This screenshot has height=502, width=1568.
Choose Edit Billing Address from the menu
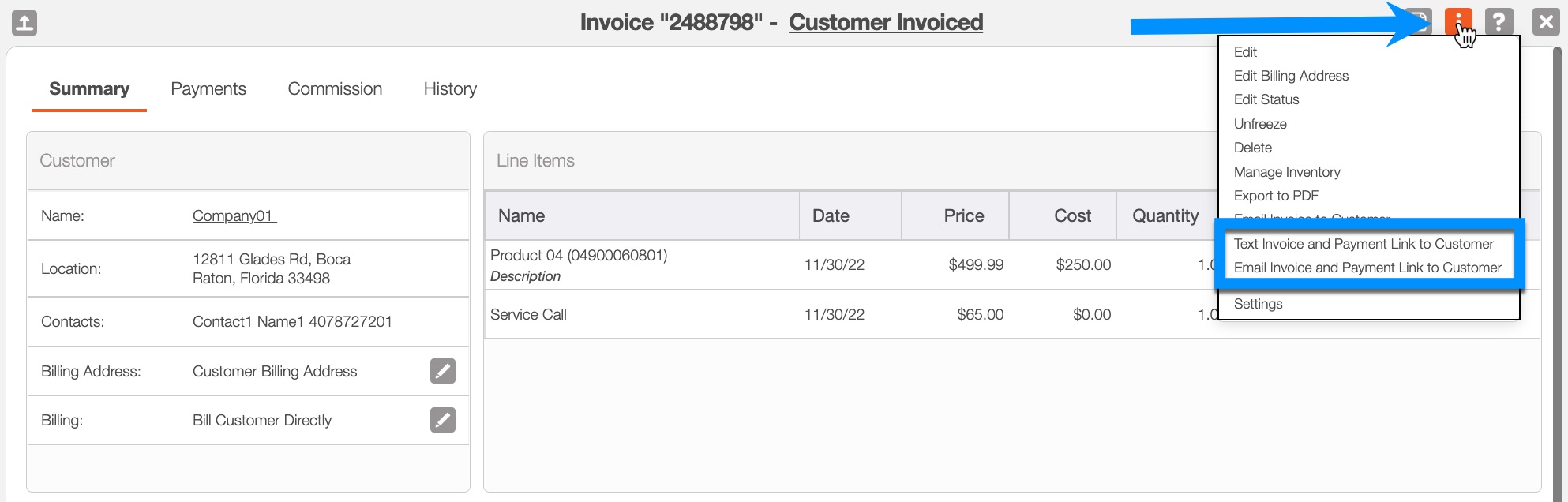[x=1291, y=76]
